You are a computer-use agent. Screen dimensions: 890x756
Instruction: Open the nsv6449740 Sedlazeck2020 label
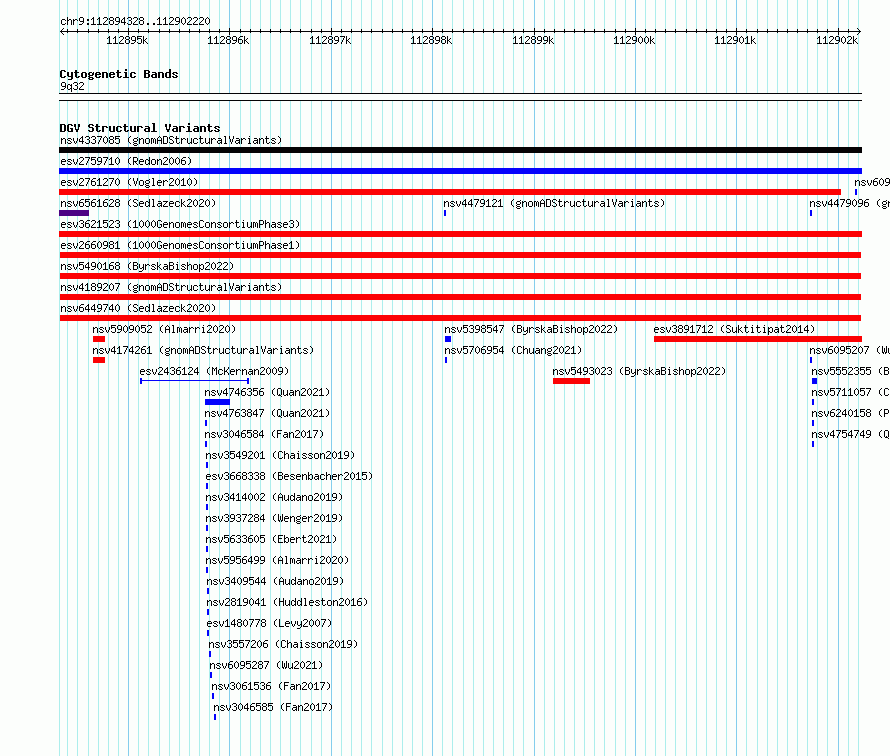coord(138,308)
